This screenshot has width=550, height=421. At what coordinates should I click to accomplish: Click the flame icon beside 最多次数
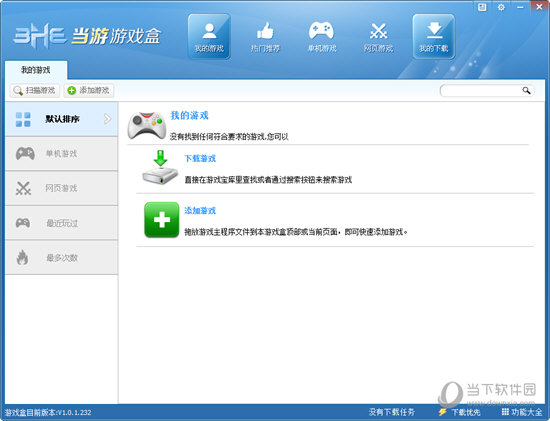pos(22,258)
